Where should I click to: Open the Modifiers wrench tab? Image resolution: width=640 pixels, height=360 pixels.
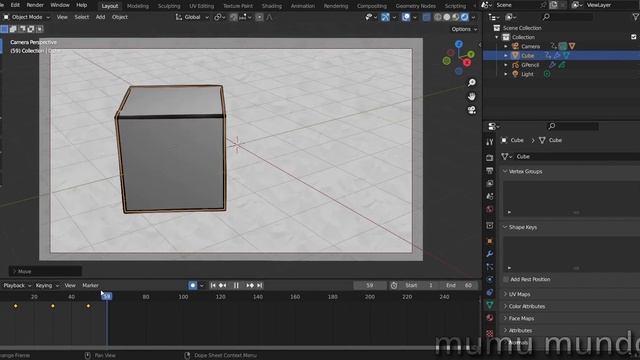(490, 254)
